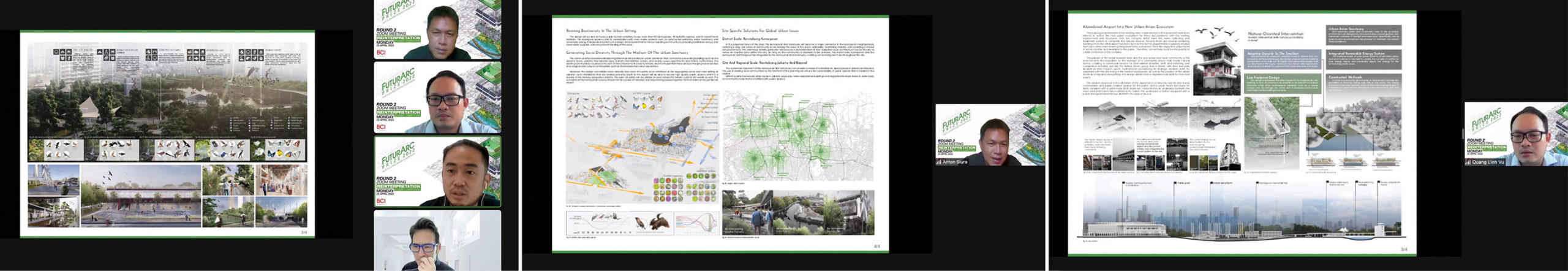The image size is (1568, 271).
Task: Click the 'Integrated Renewable Energy System' text box
Action: 1363,60
